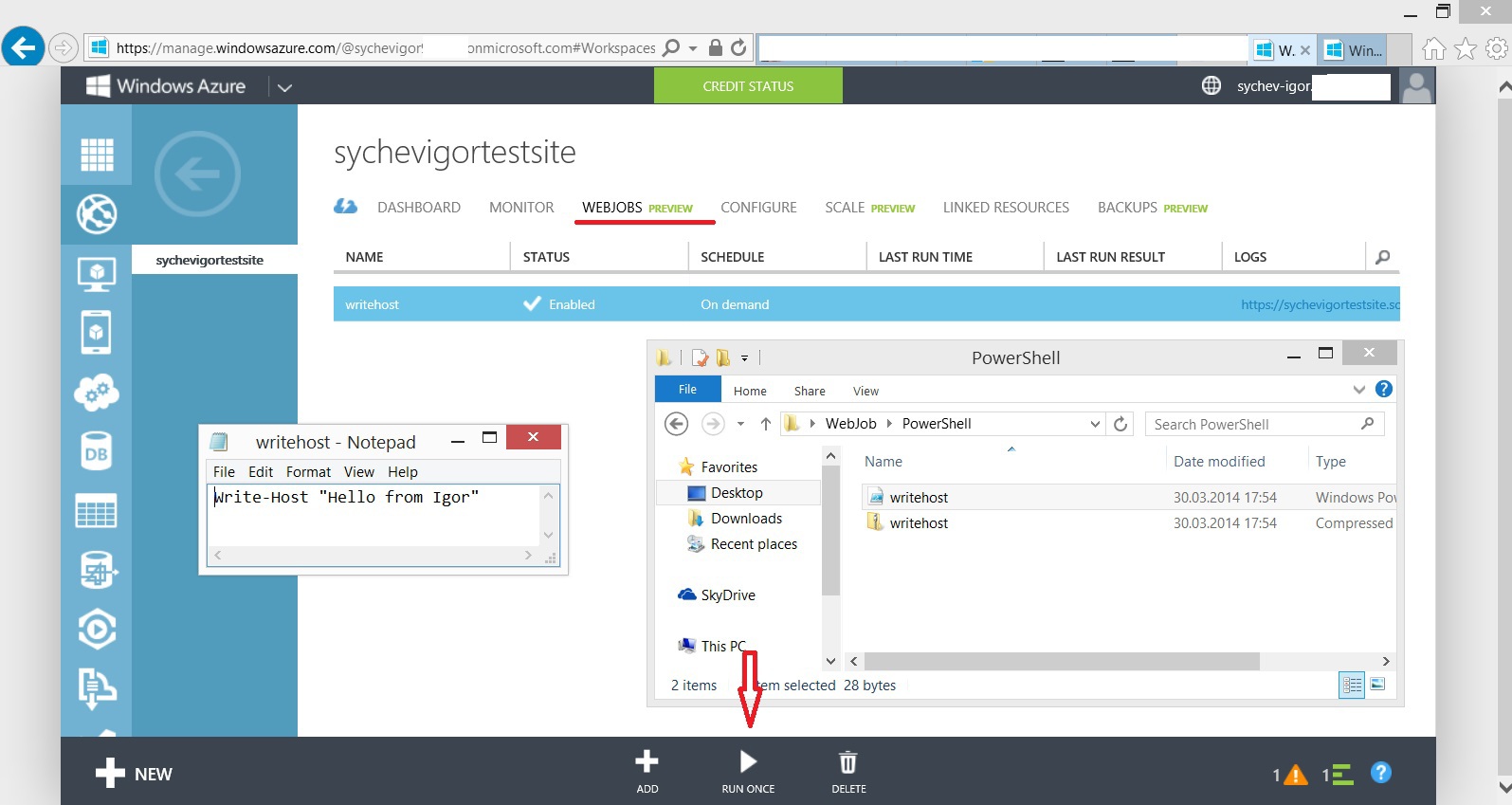This screenshot has height=805, width=1512.
Task: Open the BACKUPS preview tab
Action: point(1153,207)
